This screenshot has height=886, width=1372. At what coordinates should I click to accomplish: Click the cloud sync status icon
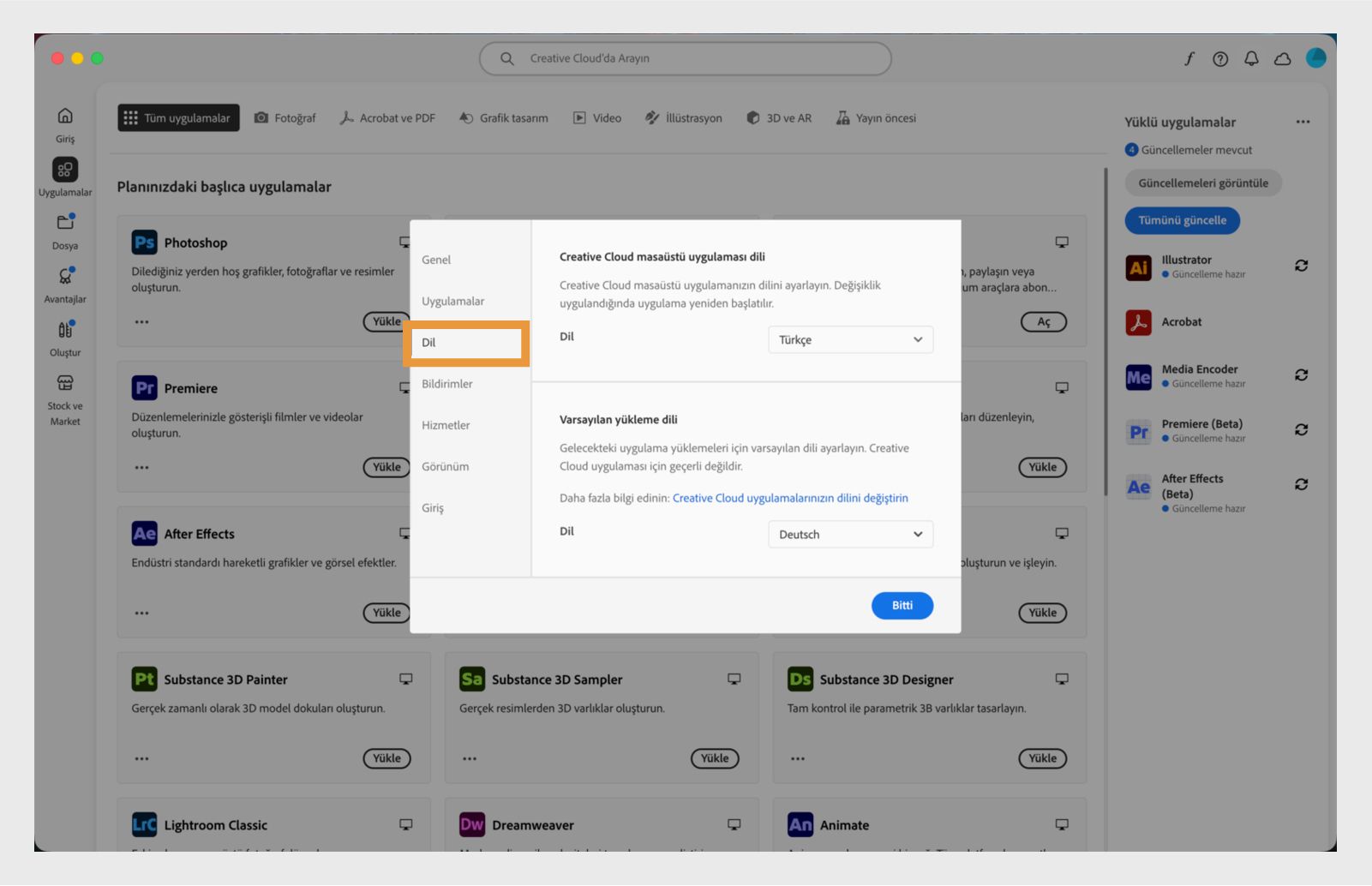point(1283,59)
